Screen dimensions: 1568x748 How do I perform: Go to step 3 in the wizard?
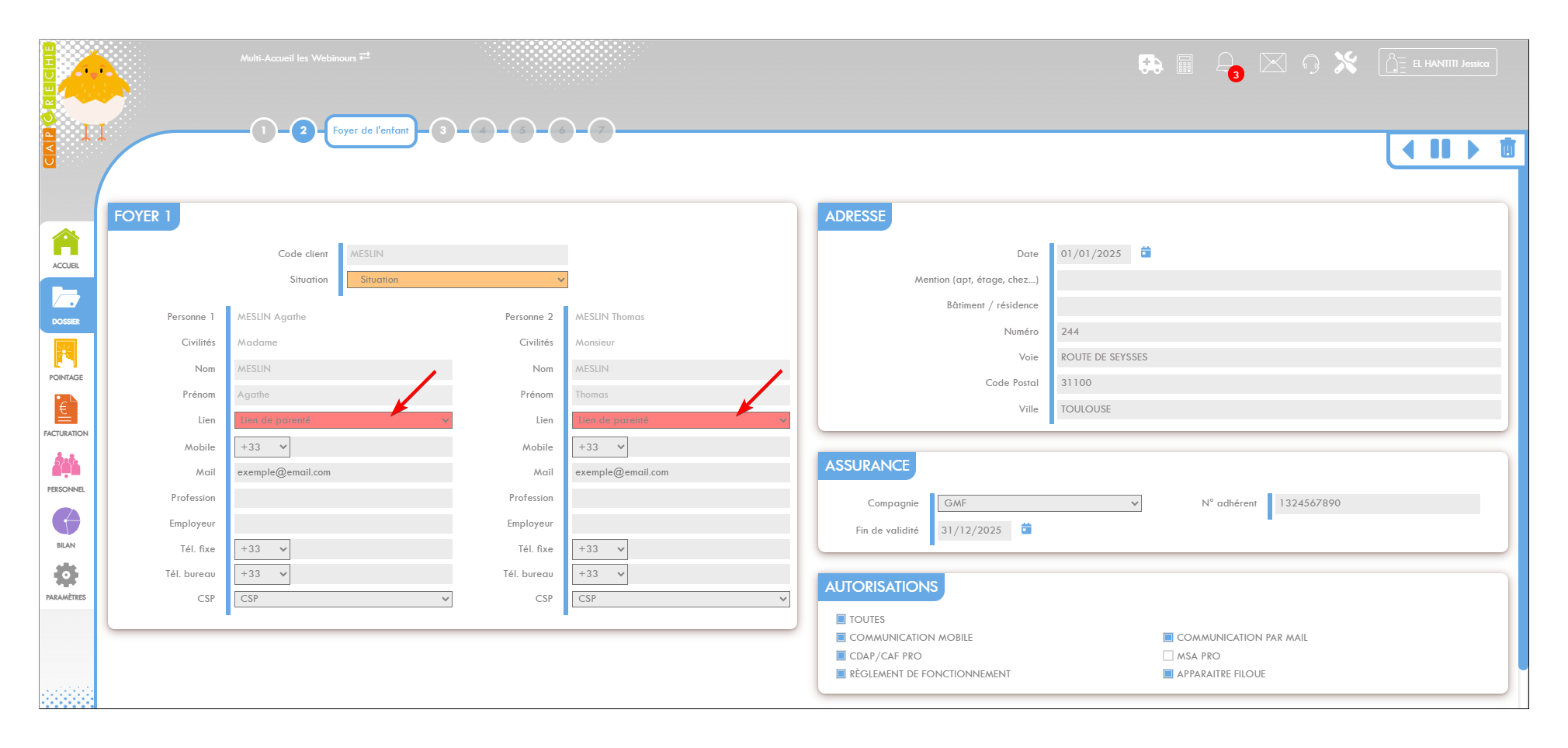point(443,130)
